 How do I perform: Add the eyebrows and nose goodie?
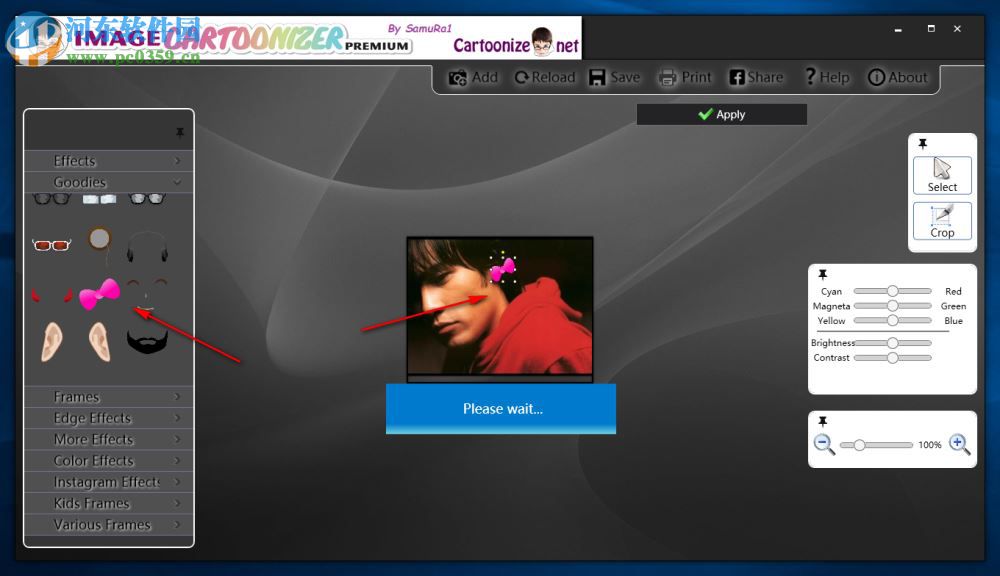(147, 293)
